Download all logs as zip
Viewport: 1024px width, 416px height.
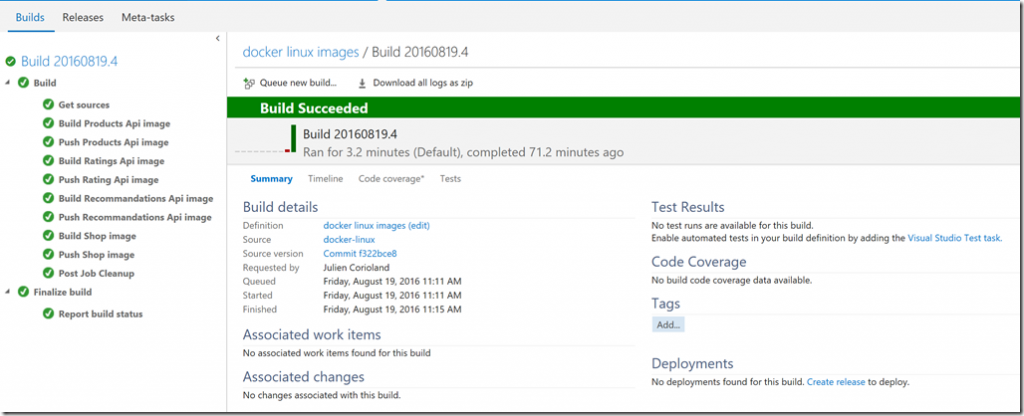423,83
